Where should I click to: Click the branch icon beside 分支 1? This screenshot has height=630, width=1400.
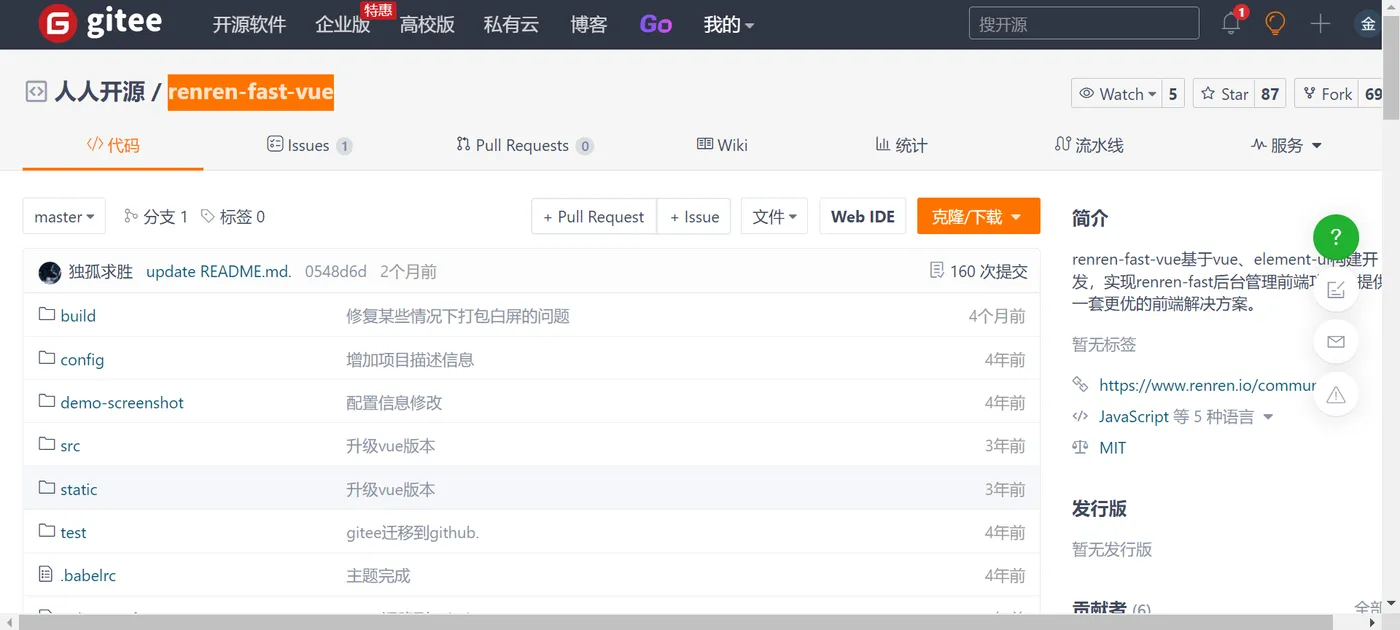pyautogui.click(x=131, y=216)
